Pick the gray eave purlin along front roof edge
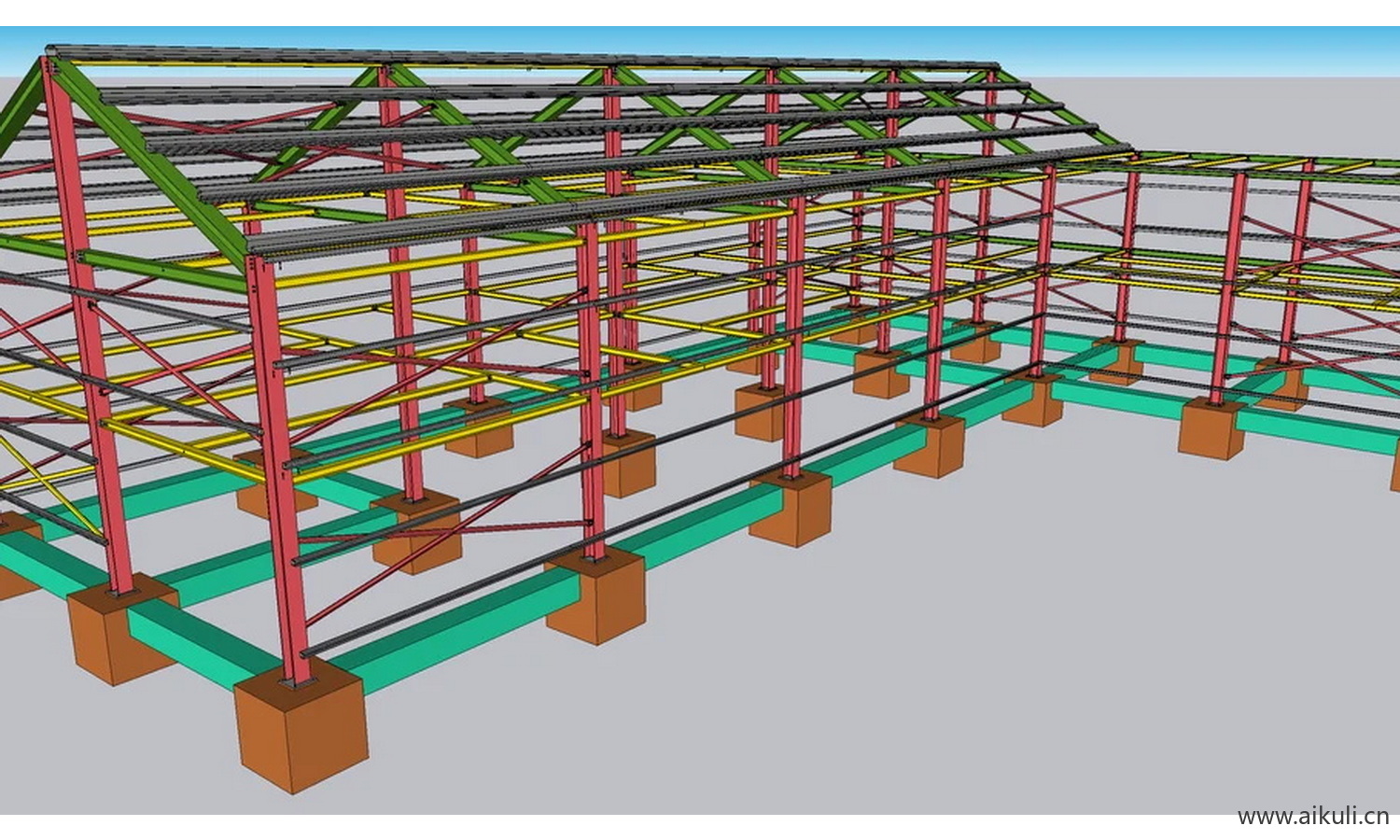 point(653,201)
